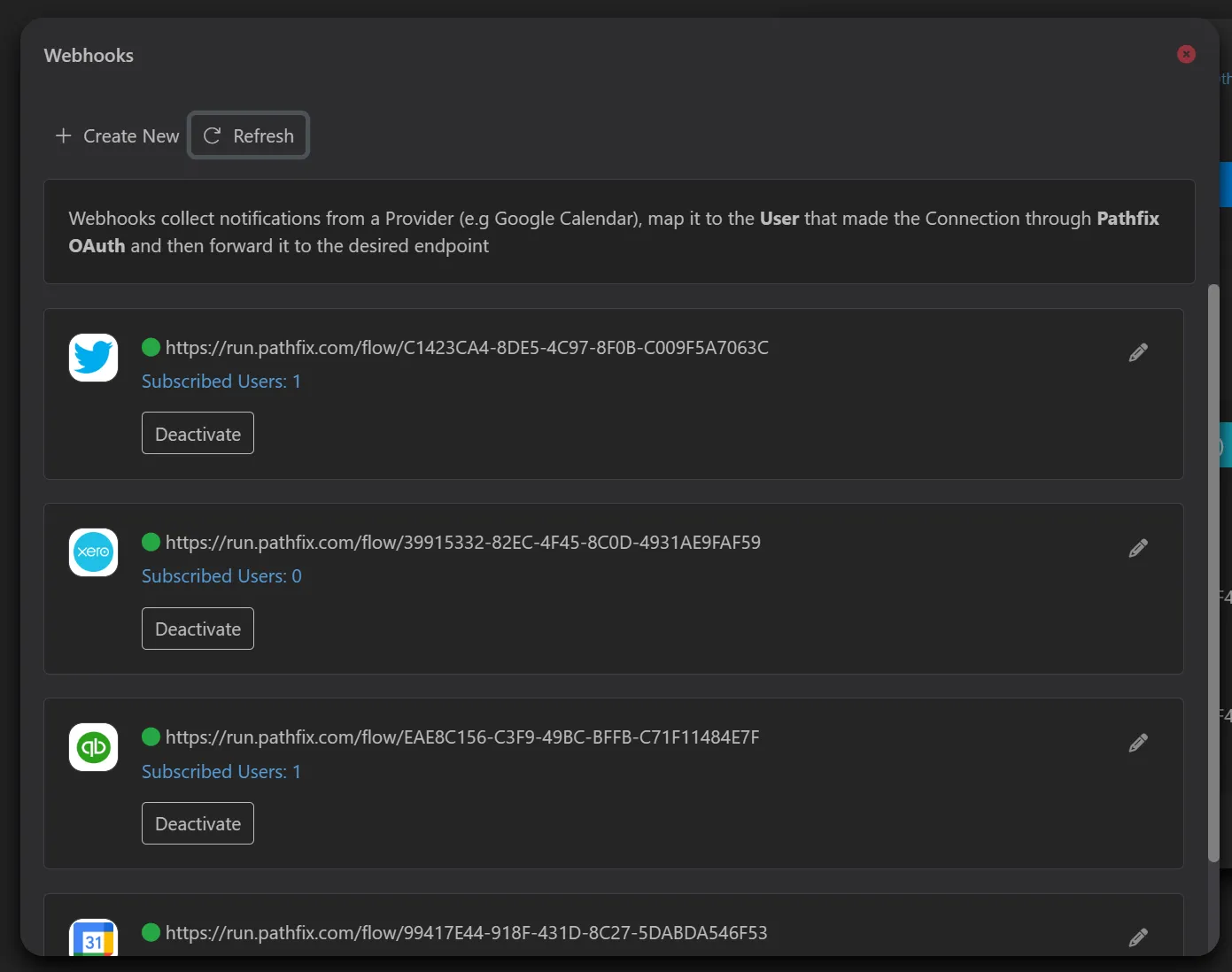Edit the Twitter webhook with pencil icon
1232x972 pixels.
tap(1138, 352)
